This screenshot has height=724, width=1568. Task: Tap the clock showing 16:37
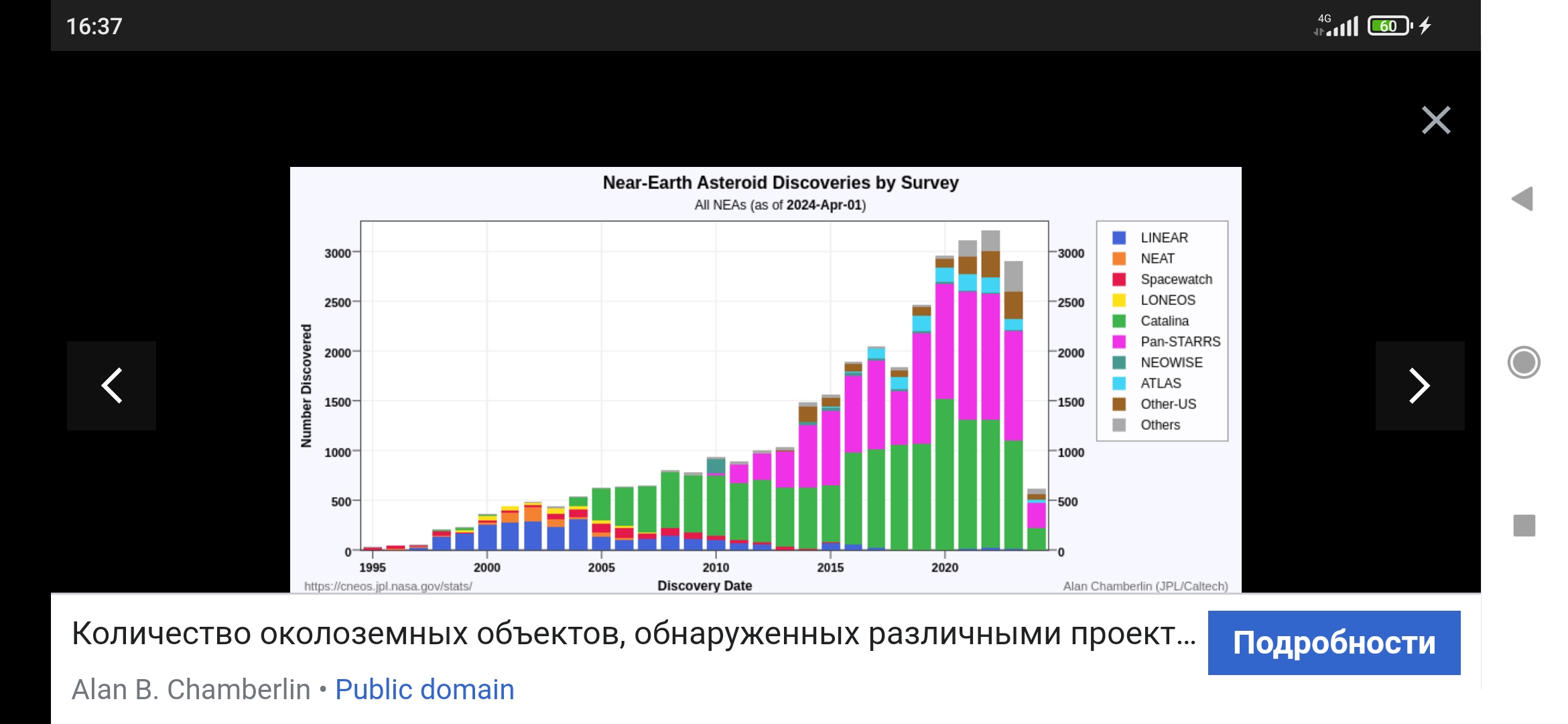(x=94, y=27)
